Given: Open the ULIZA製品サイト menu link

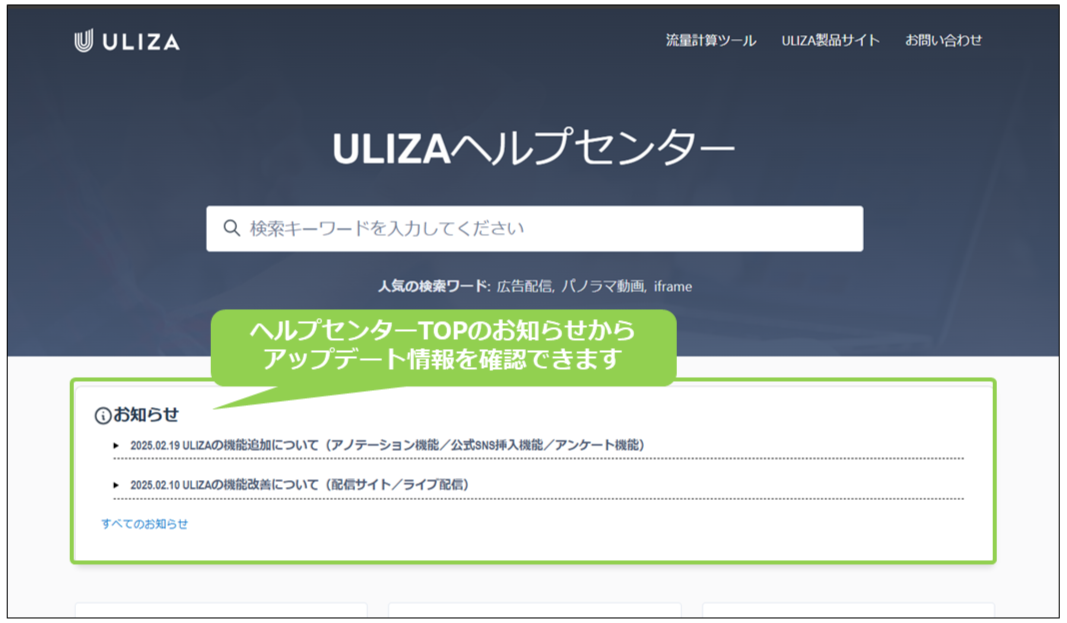Looking at the screenshot, I should (830, 41).
